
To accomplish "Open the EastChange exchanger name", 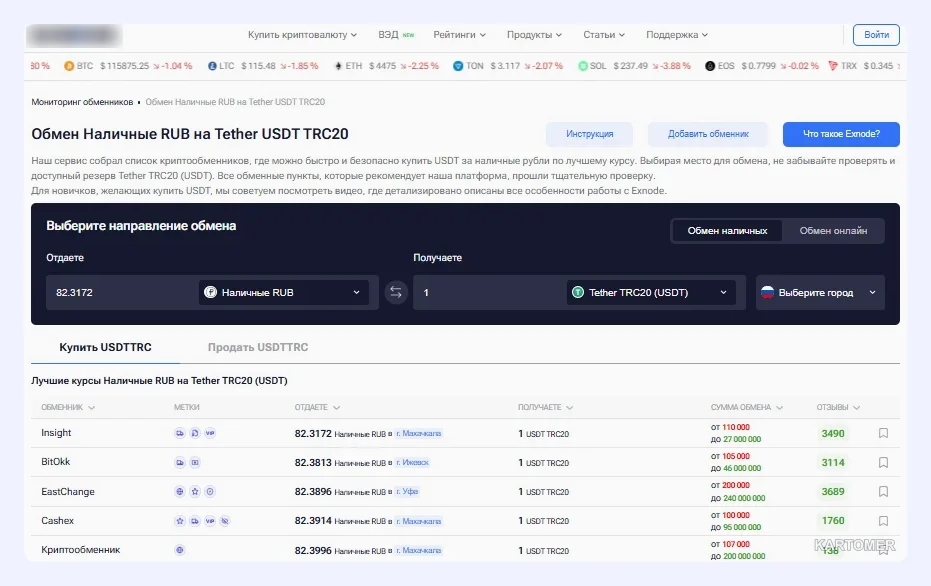I will click(68, 492).
